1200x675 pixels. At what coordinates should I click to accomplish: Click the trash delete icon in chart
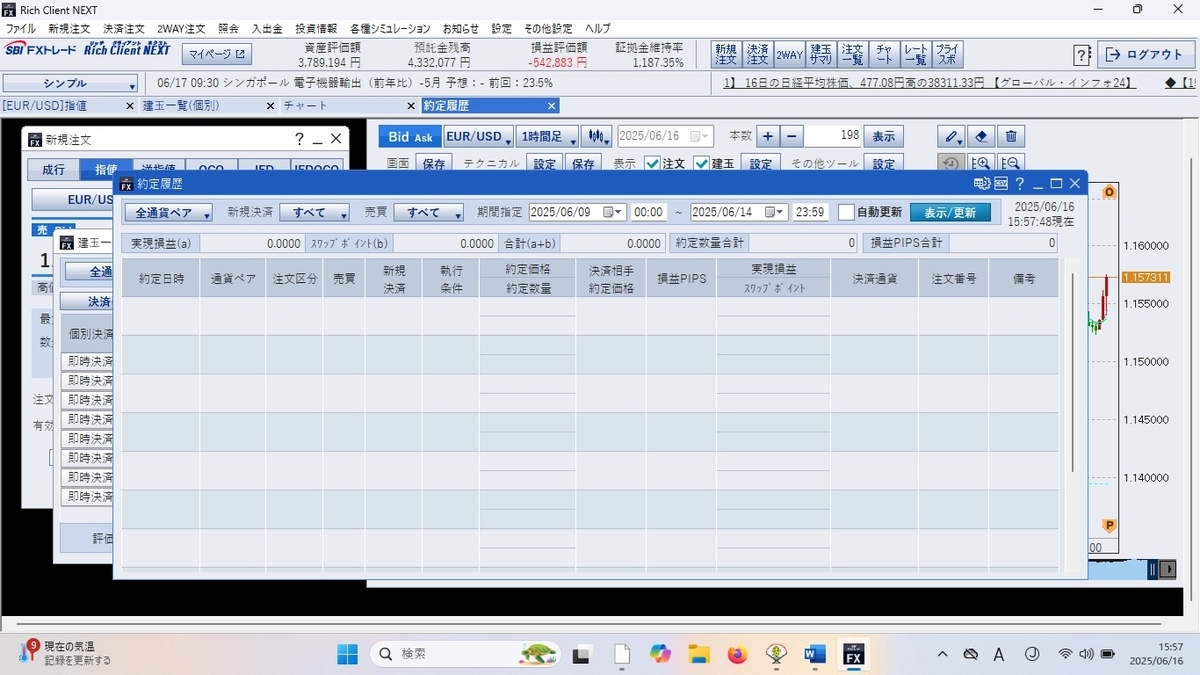[1011, 137]
